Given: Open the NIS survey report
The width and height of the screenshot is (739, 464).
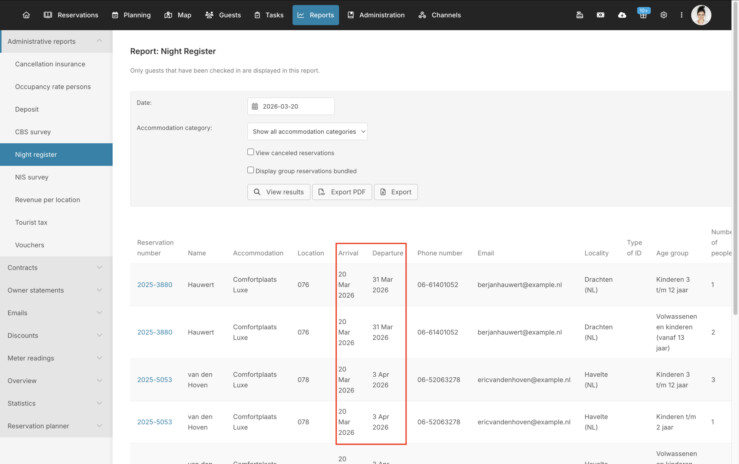Looking at the screenshot, I should pos(32,177).
